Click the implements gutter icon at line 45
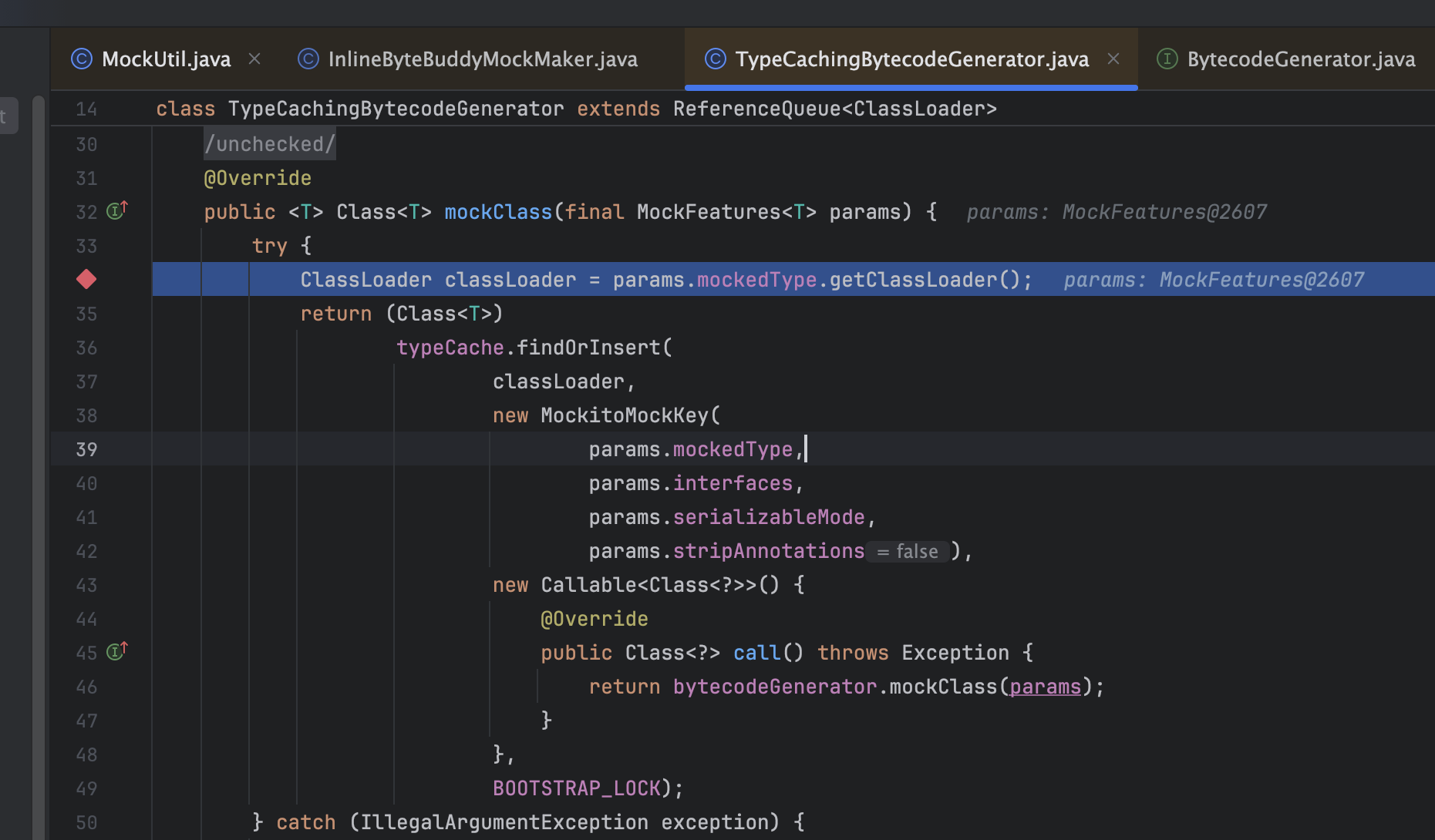Viewport: 1435px width, 840px height. [x=116, y=651]
